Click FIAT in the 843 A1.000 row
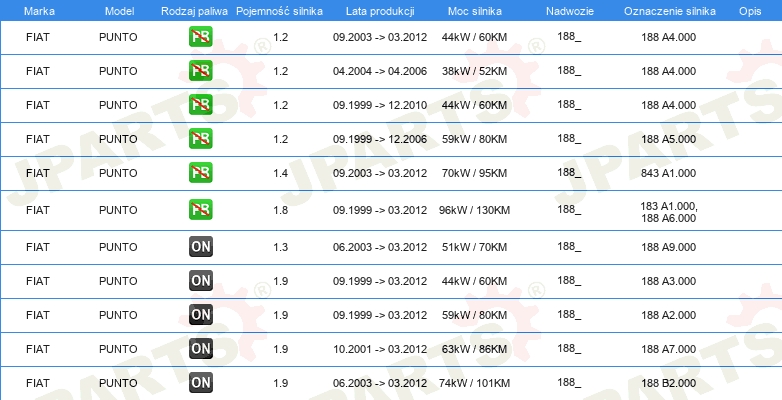782x400 pixels. [38, 173]
